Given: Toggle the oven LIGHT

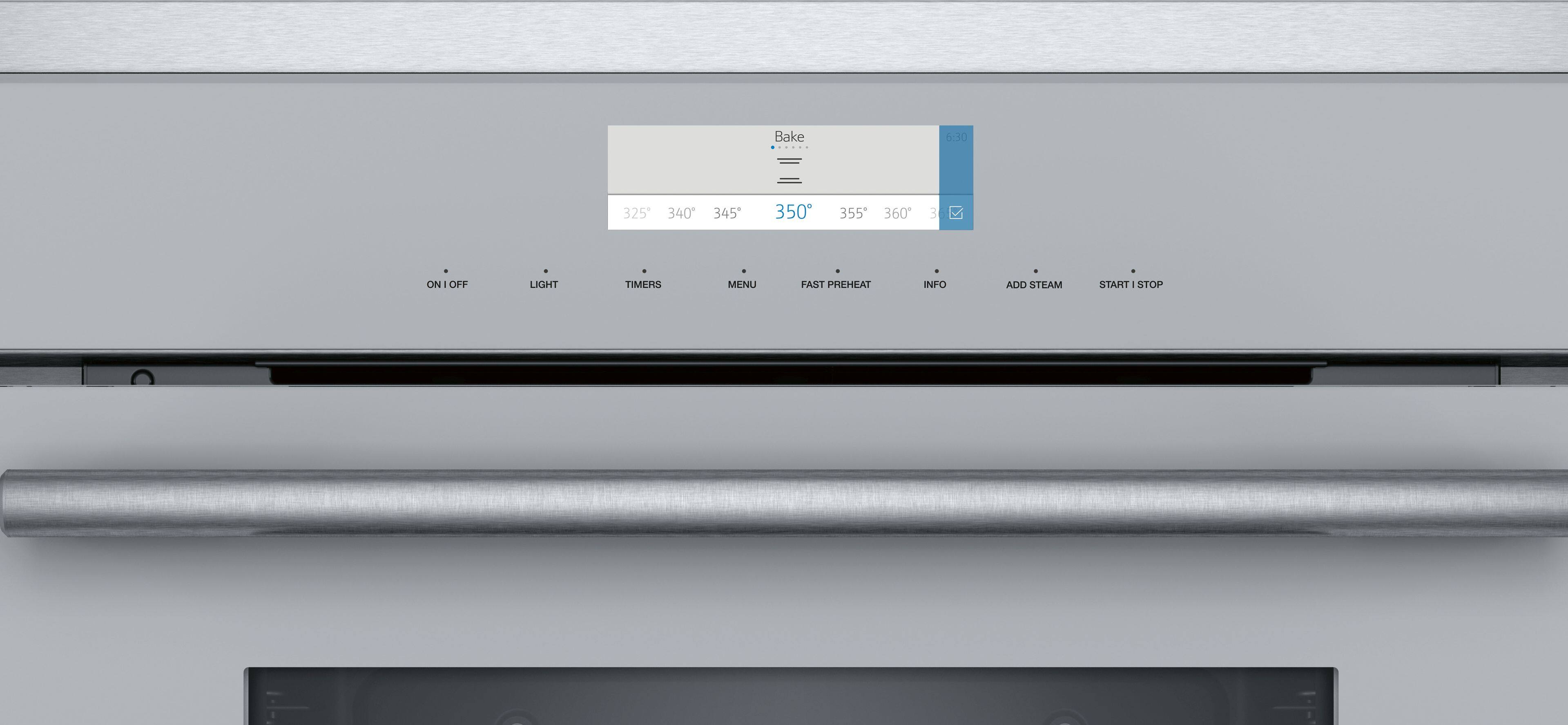Looking at the screenshot, I should pyautogui.click(x=544, y=284).
